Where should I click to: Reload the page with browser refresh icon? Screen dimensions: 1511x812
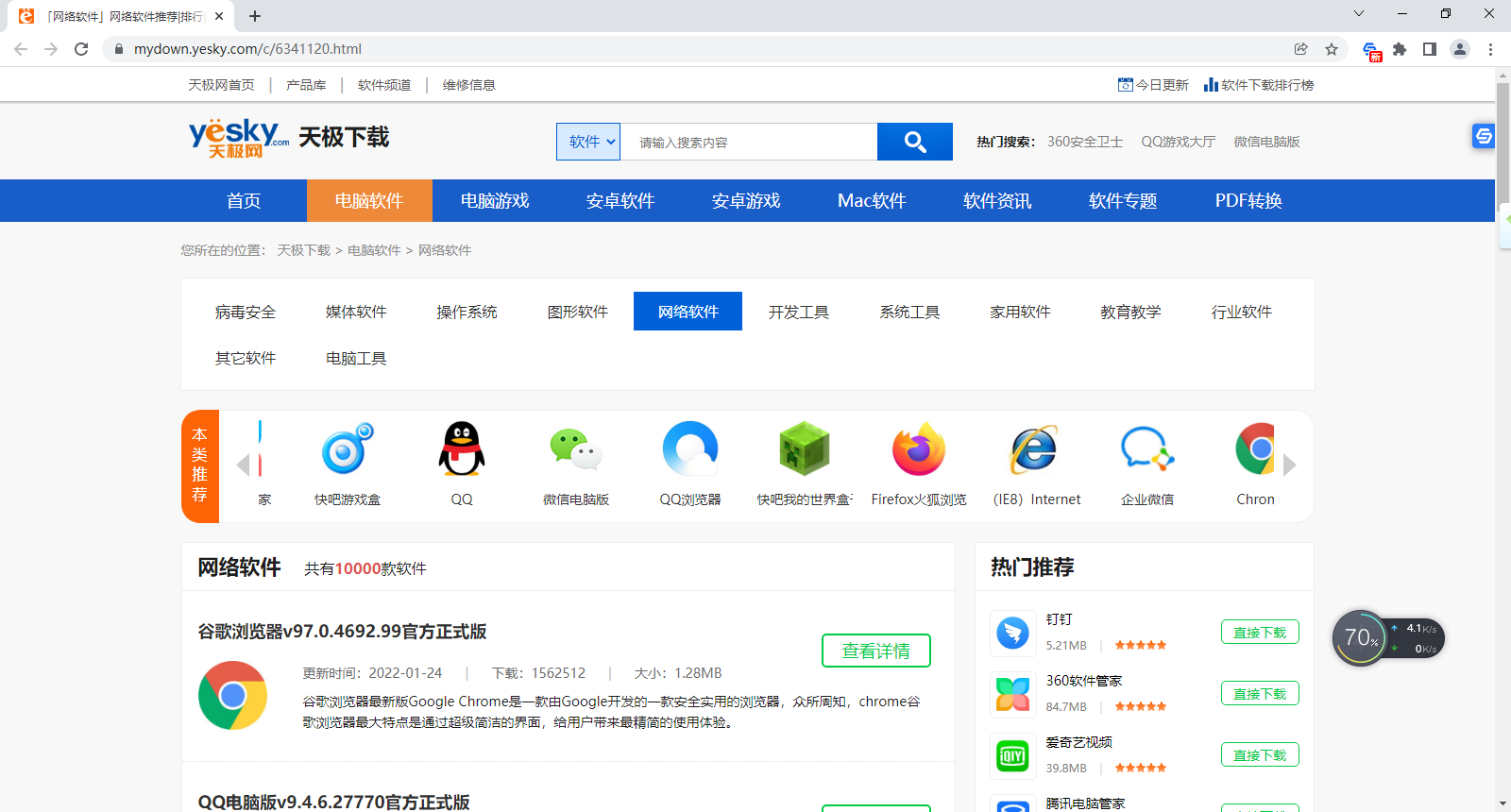81,49
